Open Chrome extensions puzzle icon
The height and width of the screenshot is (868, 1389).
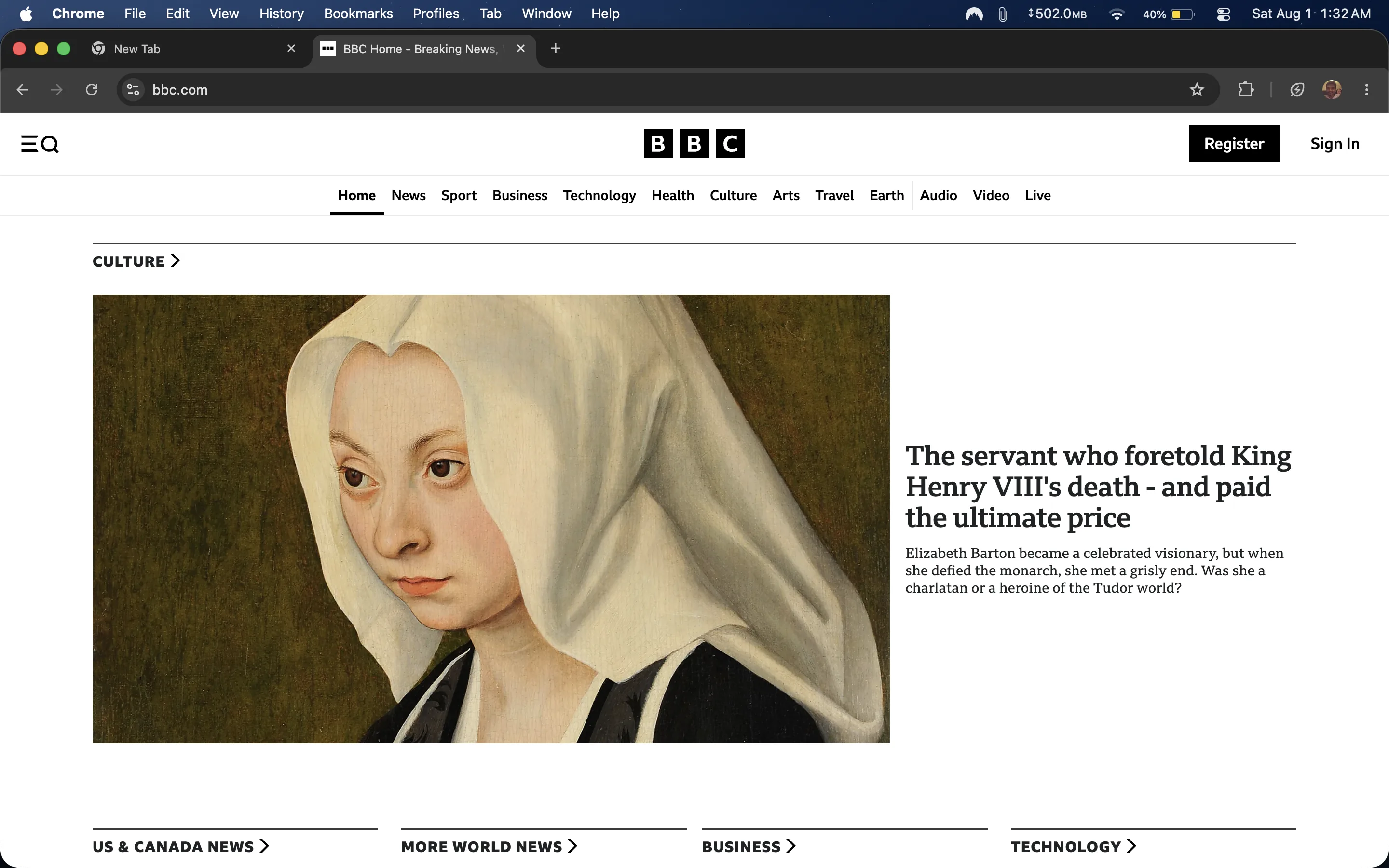(x=1245, y=90)
